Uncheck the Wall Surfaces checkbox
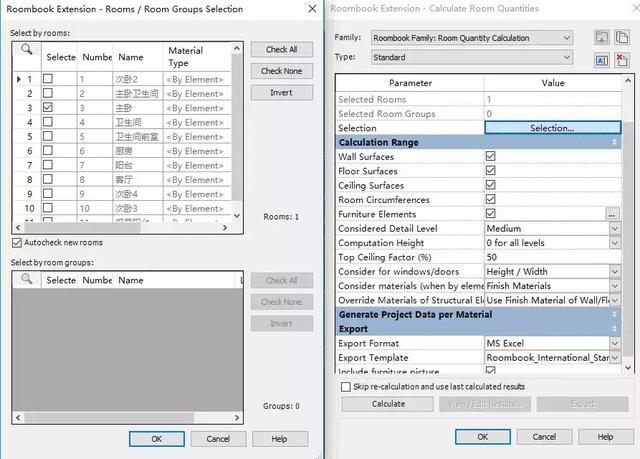The image size is (640, 459). click(x=491, y=156)
